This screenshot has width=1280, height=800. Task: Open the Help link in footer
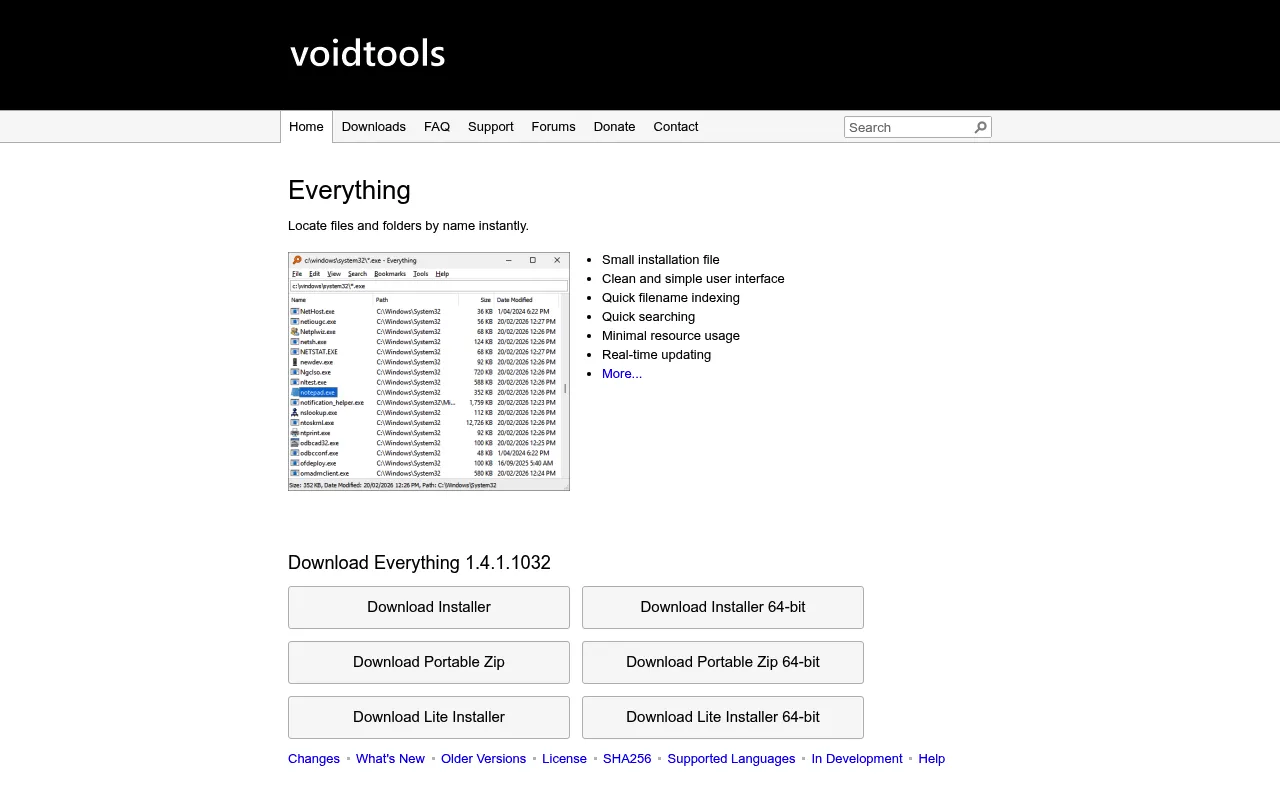[931, 759]
